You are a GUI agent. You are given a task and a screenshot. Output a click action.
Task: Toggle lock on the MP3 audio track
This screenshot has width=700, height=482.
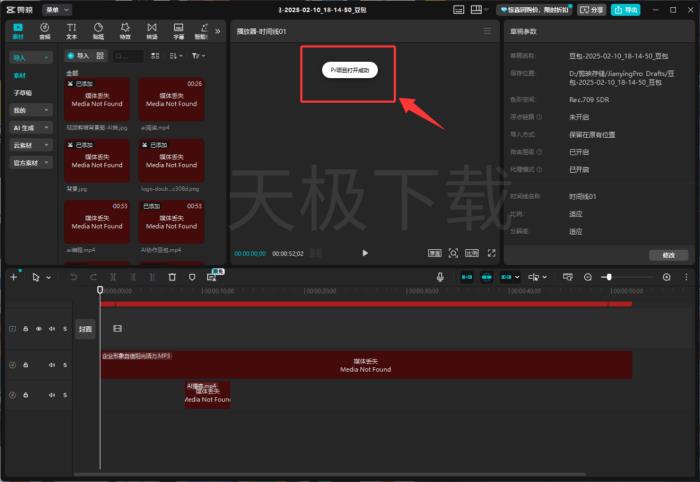point(26,365)
